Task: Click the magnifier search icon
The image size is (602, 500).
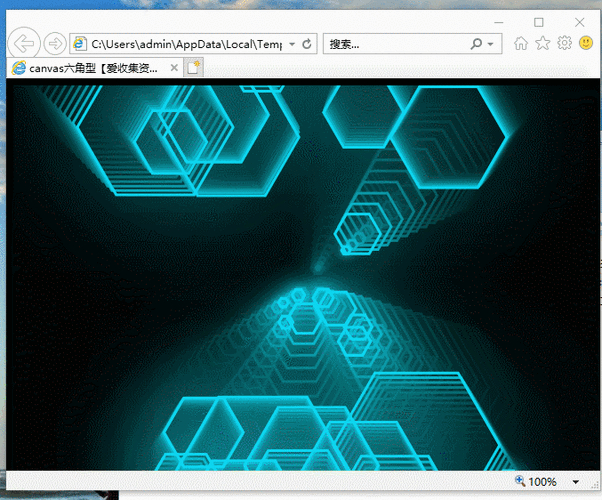Action: pyautogui.click(x=476, y=44)
